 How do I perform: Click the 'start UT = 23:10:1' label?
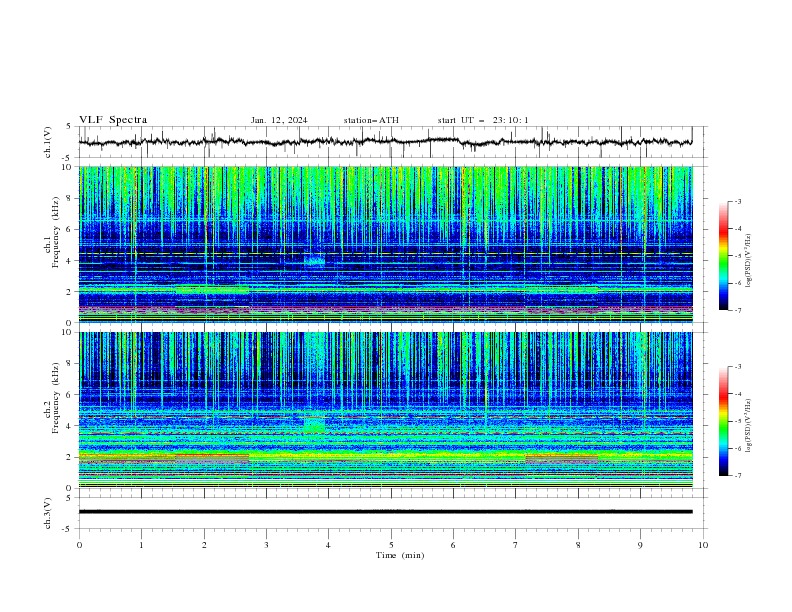[x=483, y=120]
